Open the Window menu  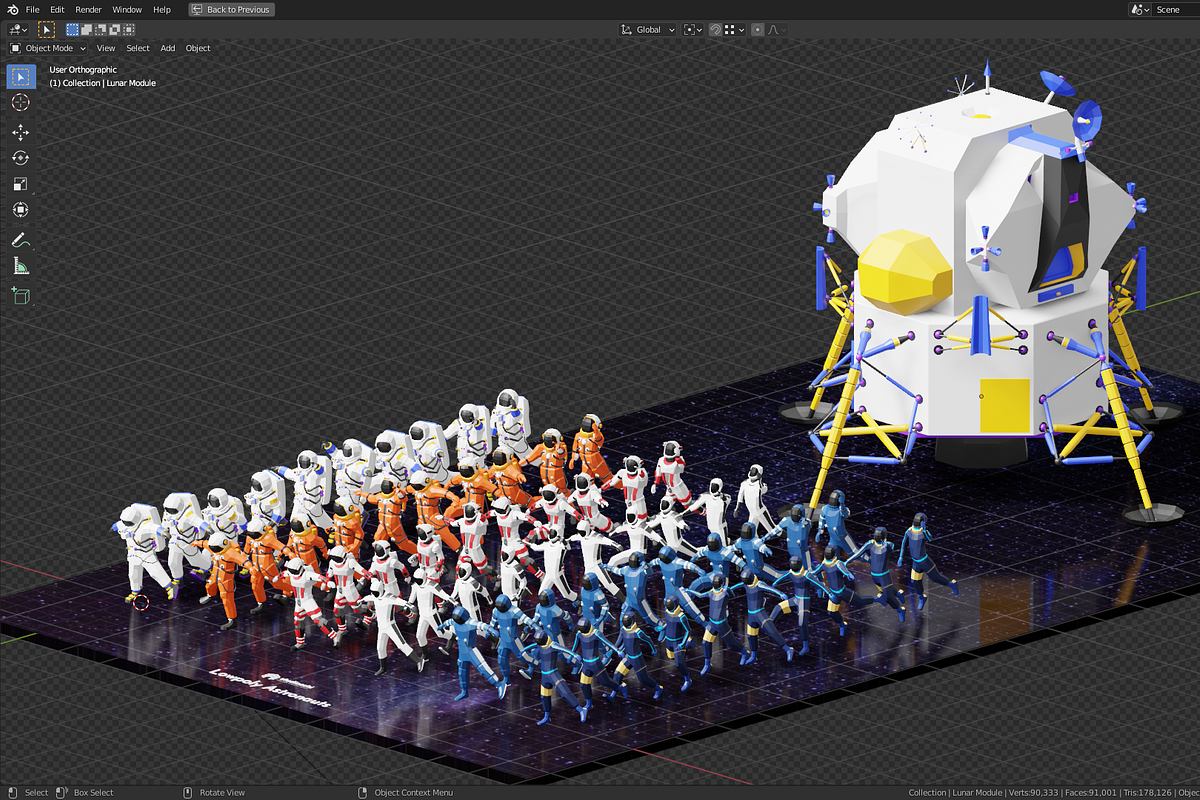(127, 9)
